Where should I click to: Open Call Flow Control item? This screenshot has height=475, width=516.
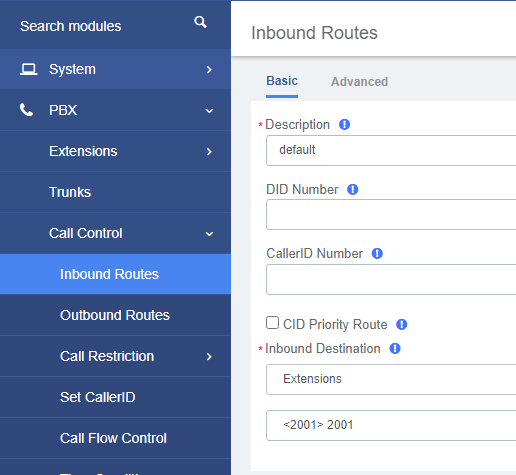click(115, 438)
